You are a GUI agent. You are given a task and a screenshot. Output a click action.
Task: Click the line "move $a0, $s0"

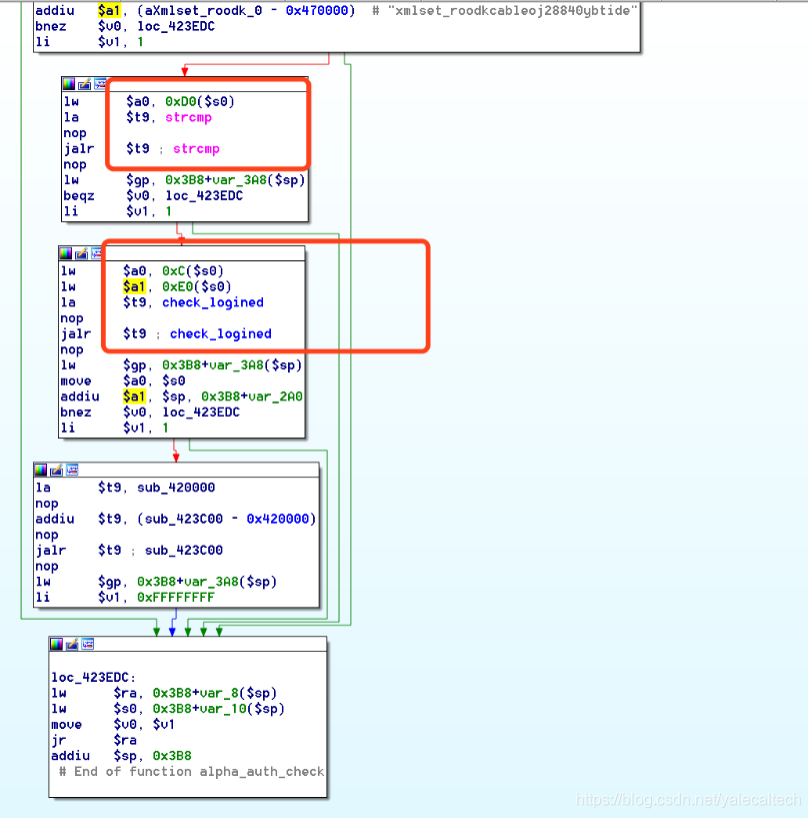point(123,381)
